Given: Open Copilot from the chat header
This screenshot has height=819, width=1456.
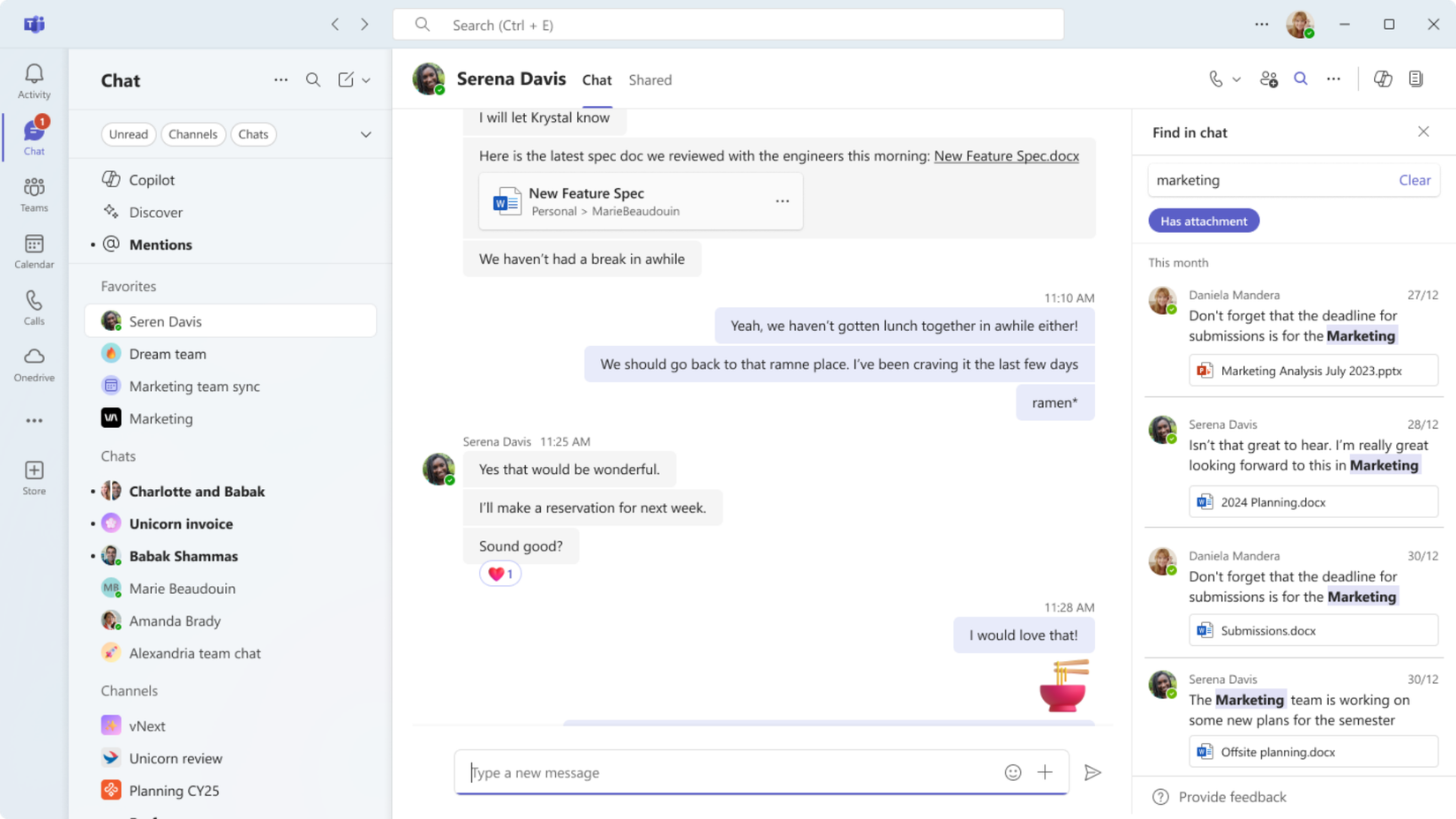Looking at the screenshot, I should (x=1382, y=79).
